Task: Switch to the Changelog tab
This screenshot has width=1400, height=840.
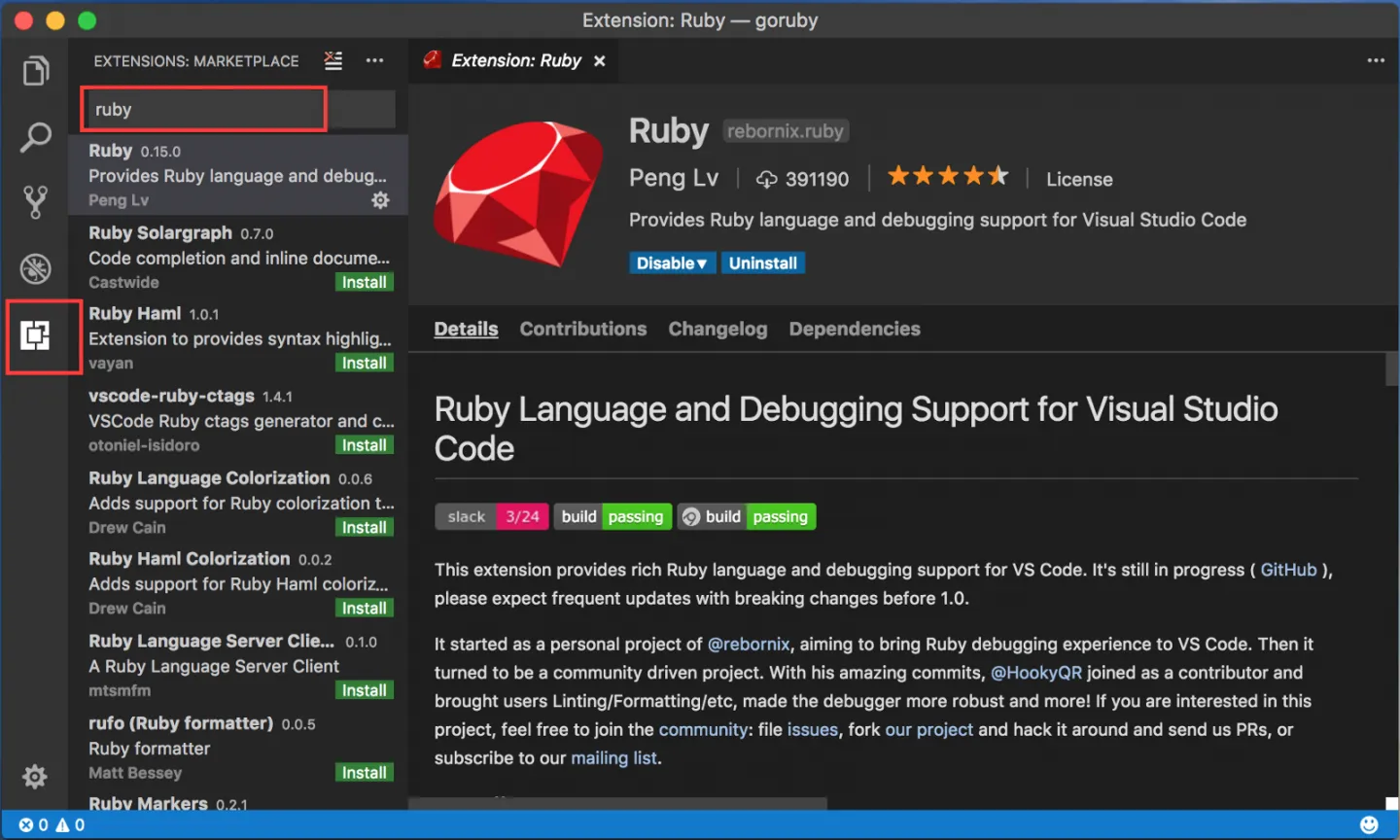Action: (717, 329)
